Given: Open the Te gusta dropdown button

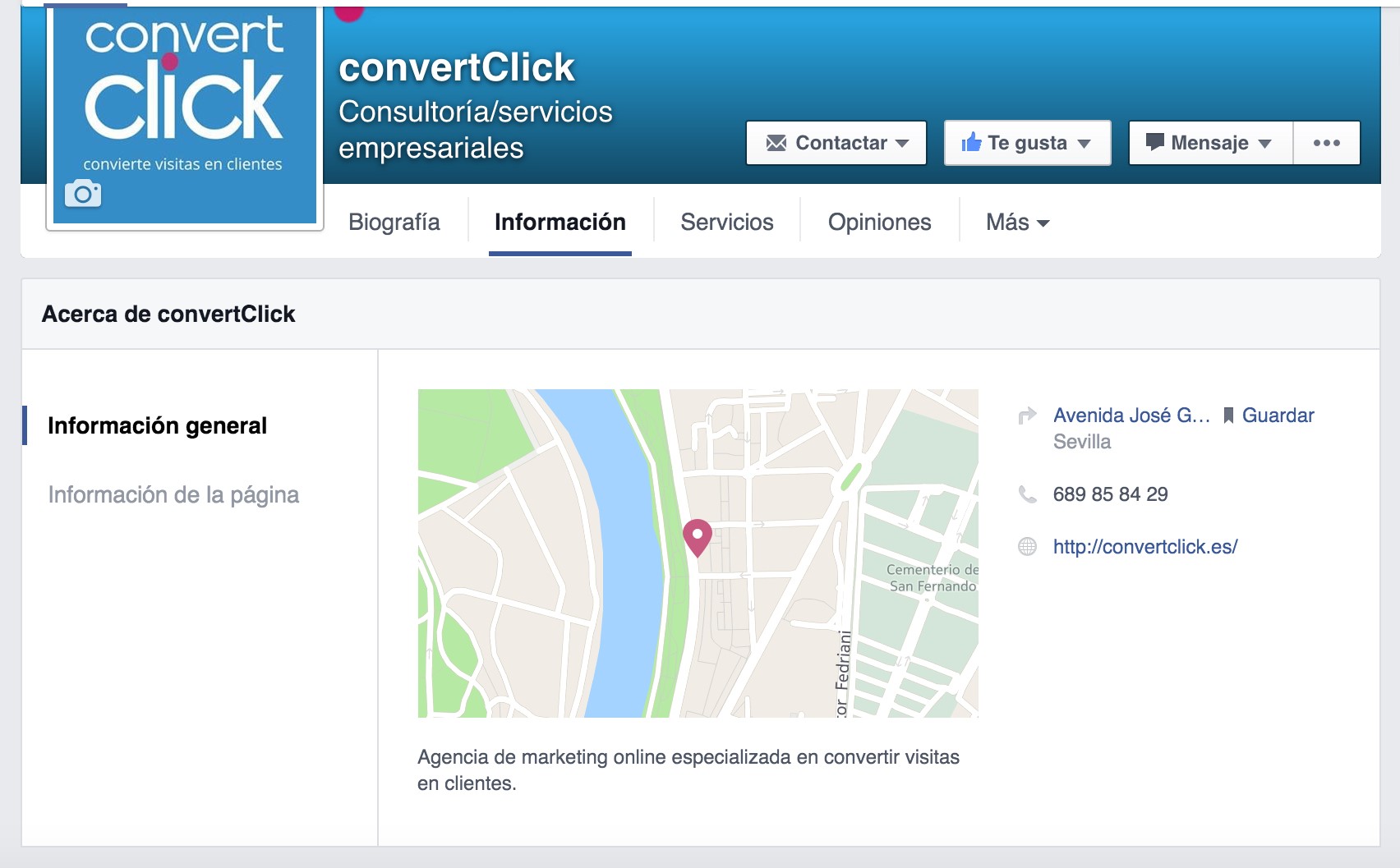Looking at the screenshot, I should tap(1027, 143).
